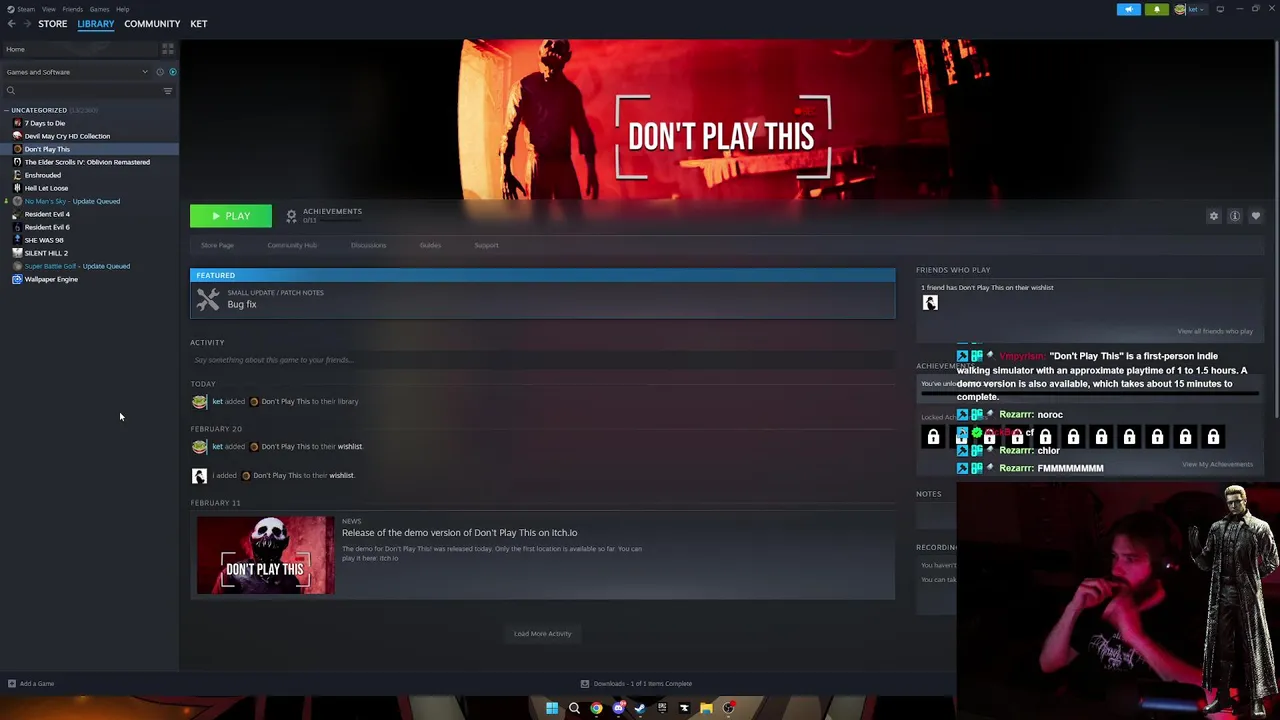1280x720 pixels.
Task: Open the blue announcements megaphone button
Action: pyautogui.click(x=1128, y=9)
